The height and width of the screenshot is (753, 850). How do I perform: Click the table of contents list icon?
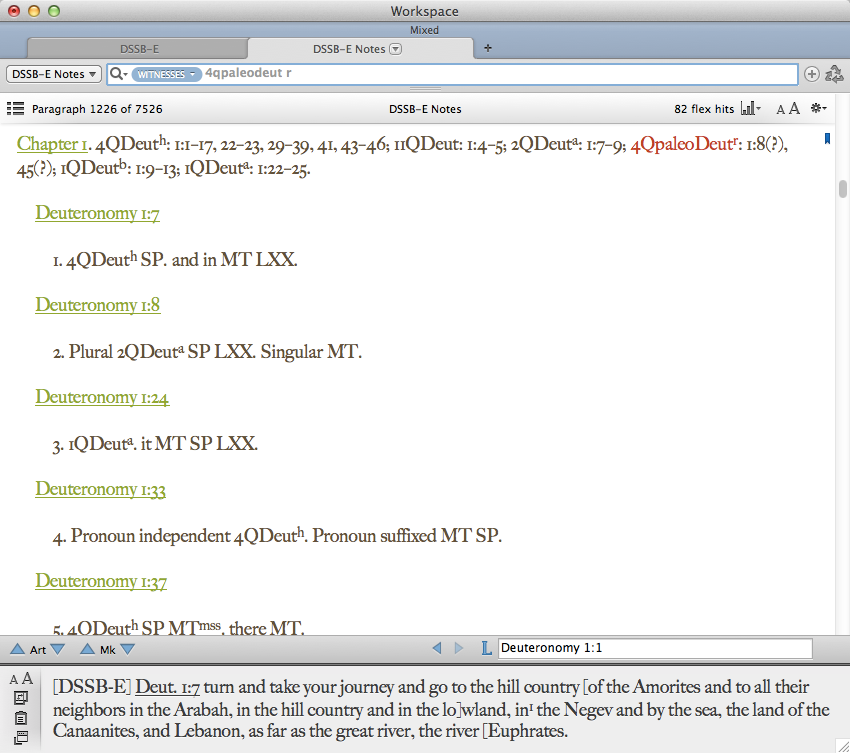[x=15, y=109]
